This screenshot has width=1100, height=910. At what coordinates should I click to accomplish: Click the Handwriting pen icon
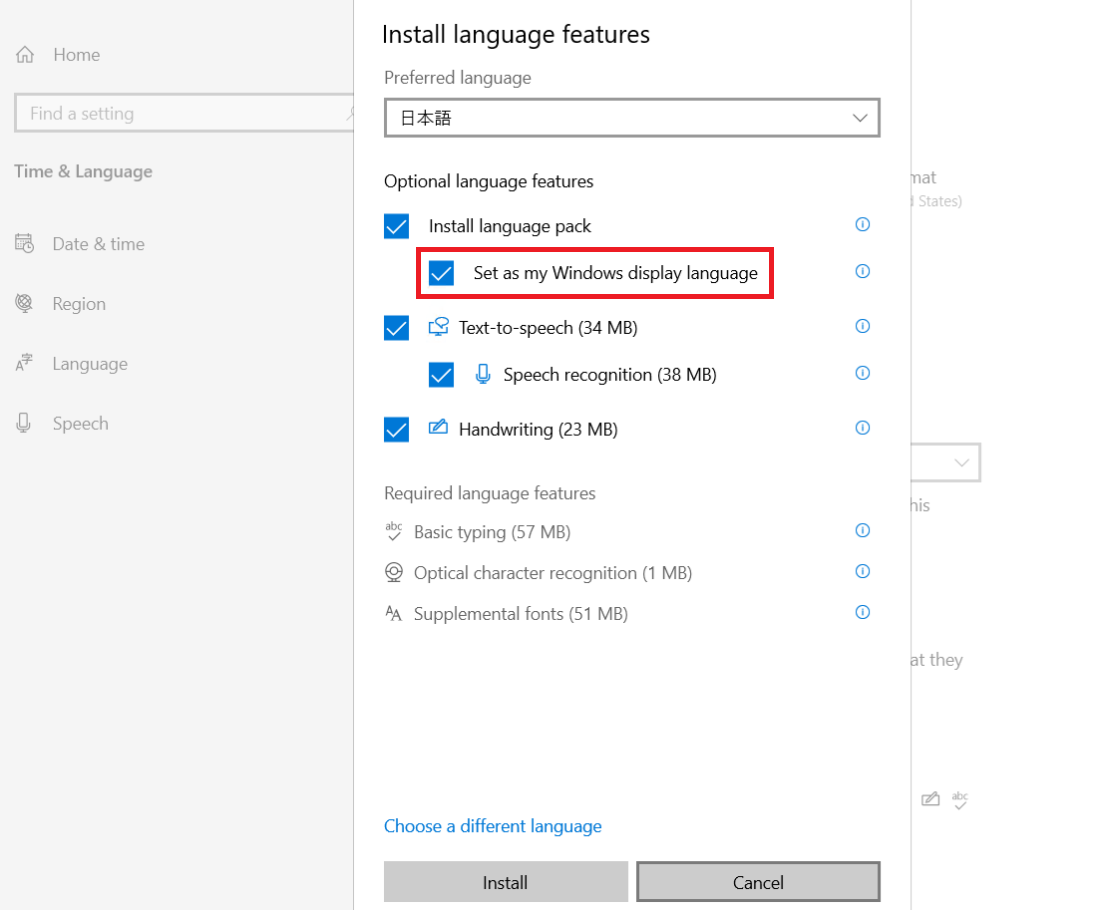tap(438, 427)
